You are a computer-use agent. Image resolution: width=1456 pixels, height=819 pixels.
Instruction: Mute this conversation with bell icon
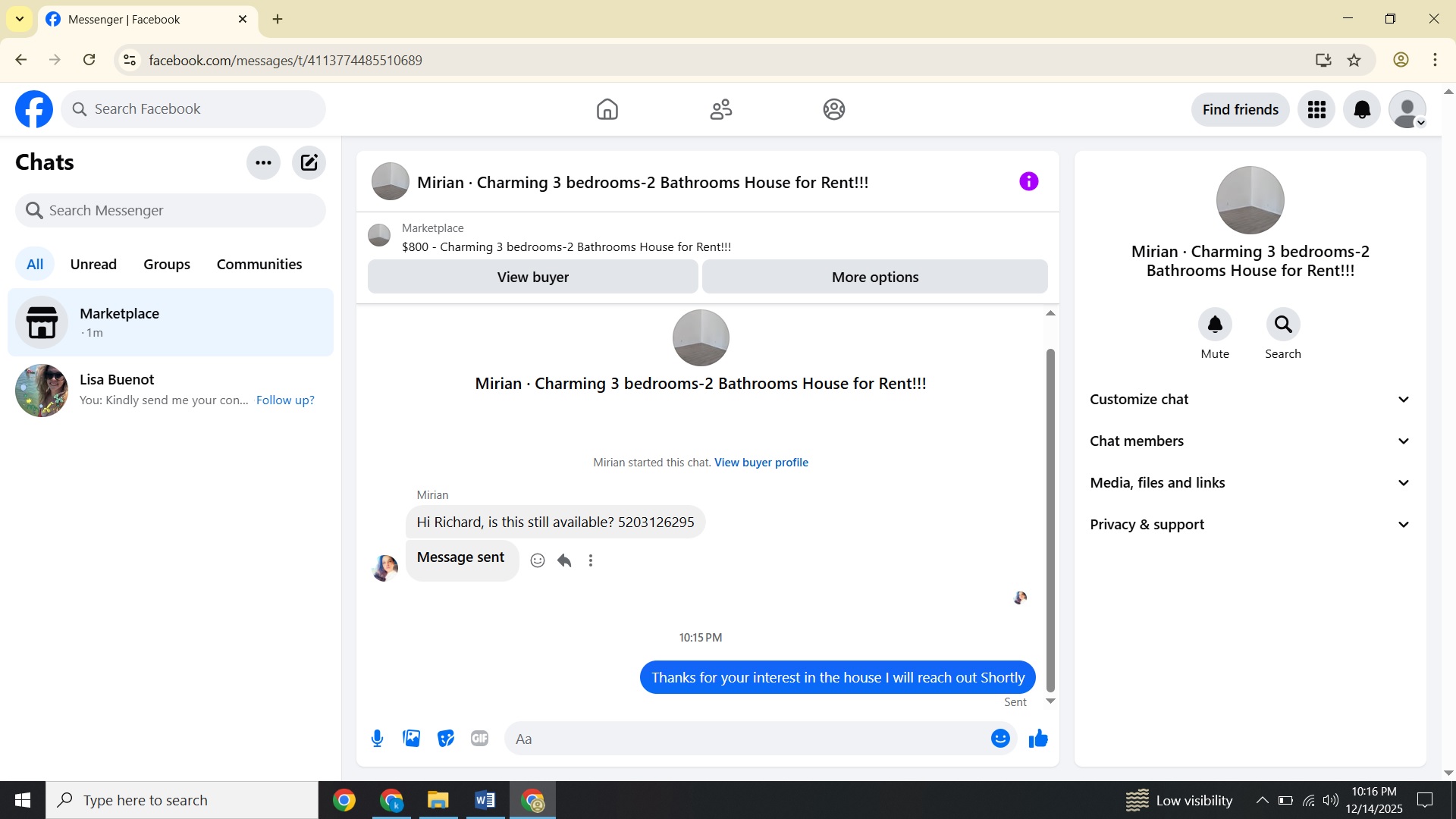[x=1214, y=325]
